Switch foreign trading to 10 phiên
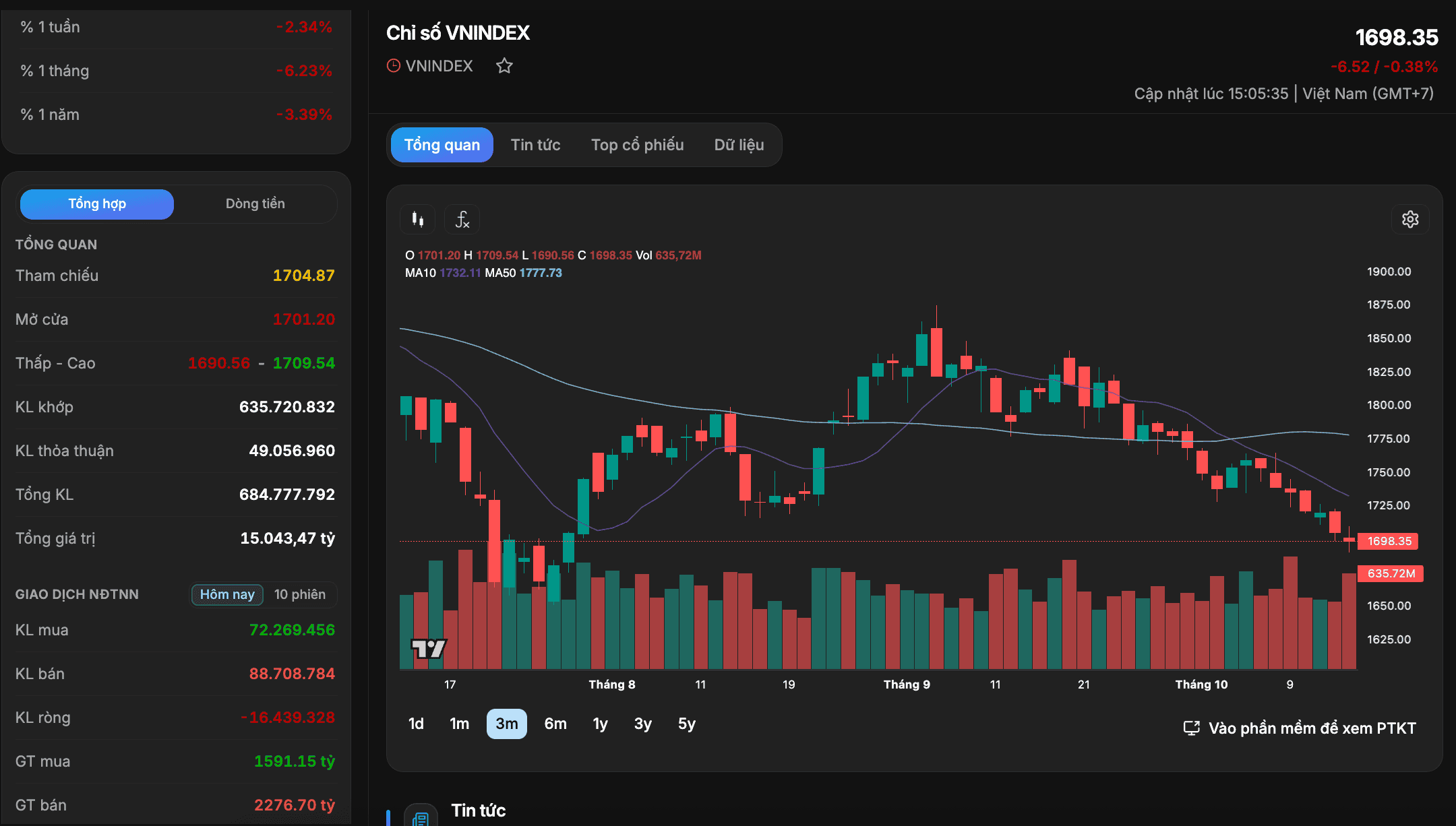The height and width of the screenshot is (826, 1456). (x=300, y=594)
